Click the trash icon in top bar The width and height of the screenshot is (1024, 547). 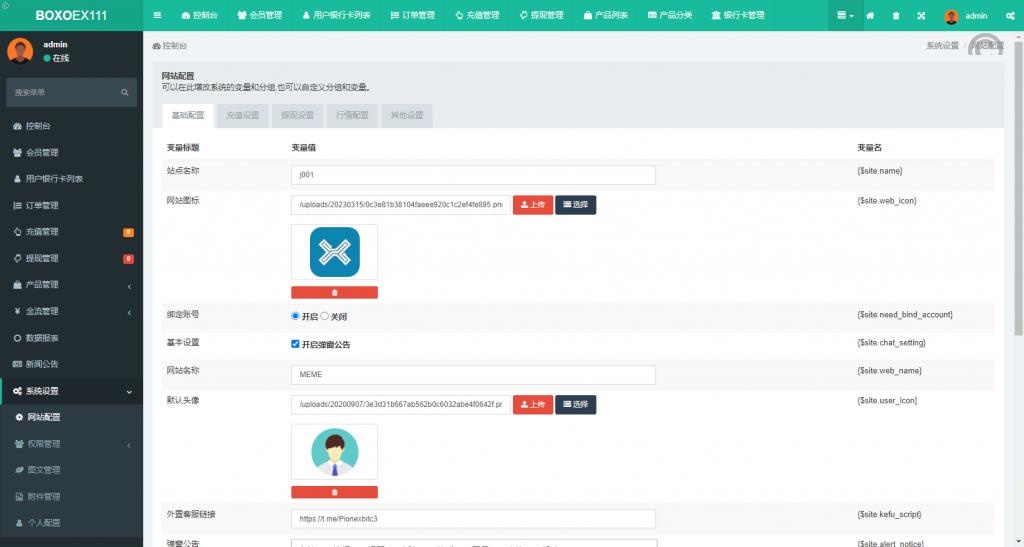(x=895, y=16)
